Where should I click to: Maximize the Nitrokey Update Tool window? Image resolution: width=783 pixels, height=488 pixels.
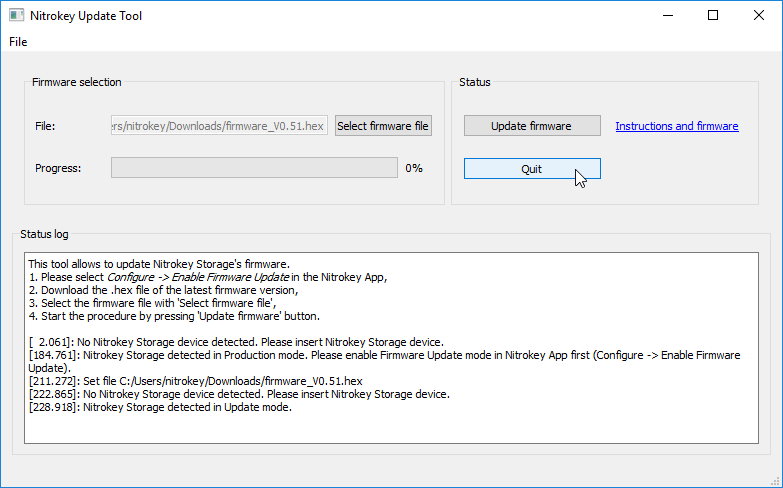click(x=713, y=15)
